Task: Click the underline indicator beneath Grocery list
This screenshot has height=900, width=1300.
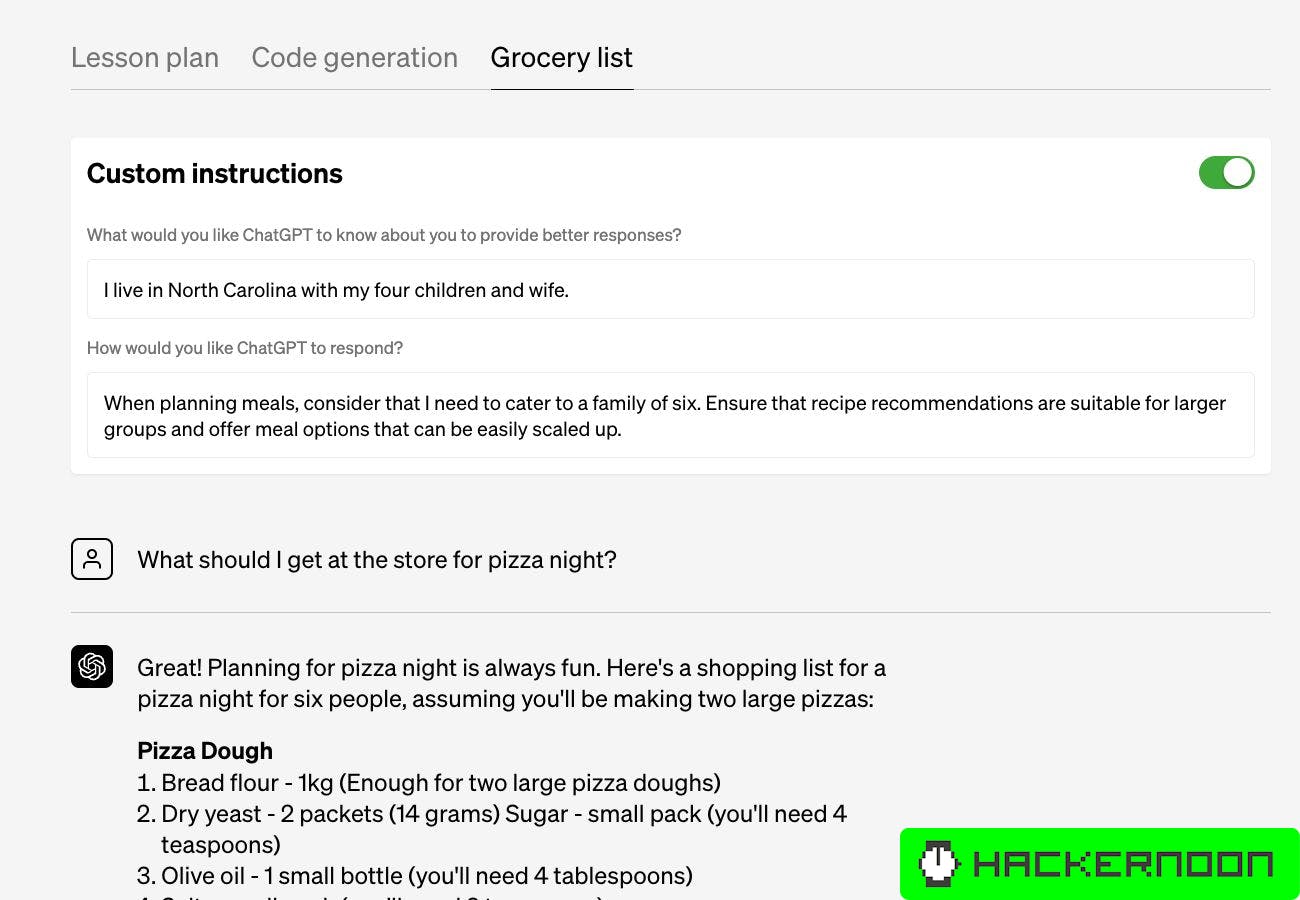Action: click(561, 89)
